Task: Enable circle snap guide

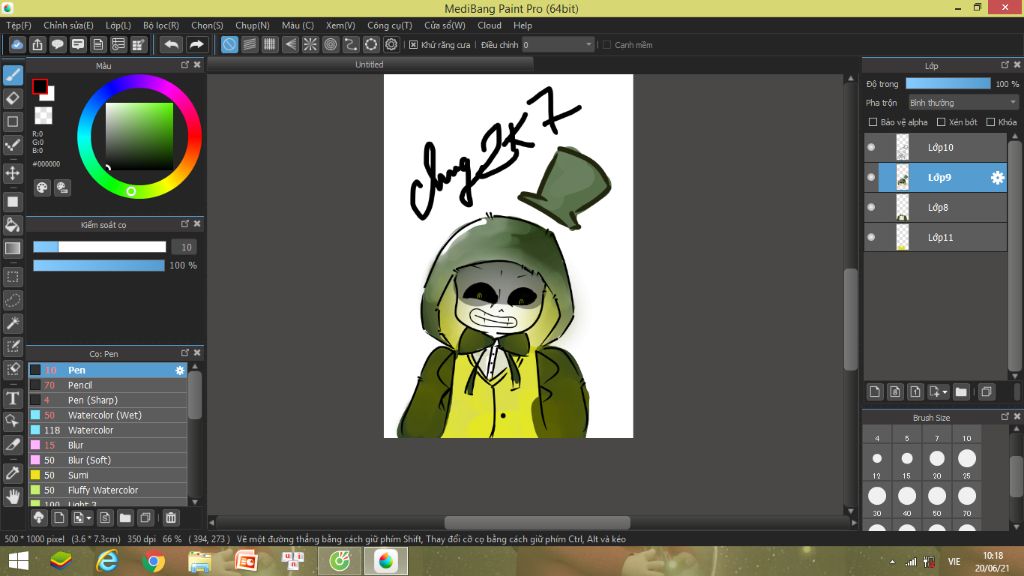Action: (x=330, y=44)
